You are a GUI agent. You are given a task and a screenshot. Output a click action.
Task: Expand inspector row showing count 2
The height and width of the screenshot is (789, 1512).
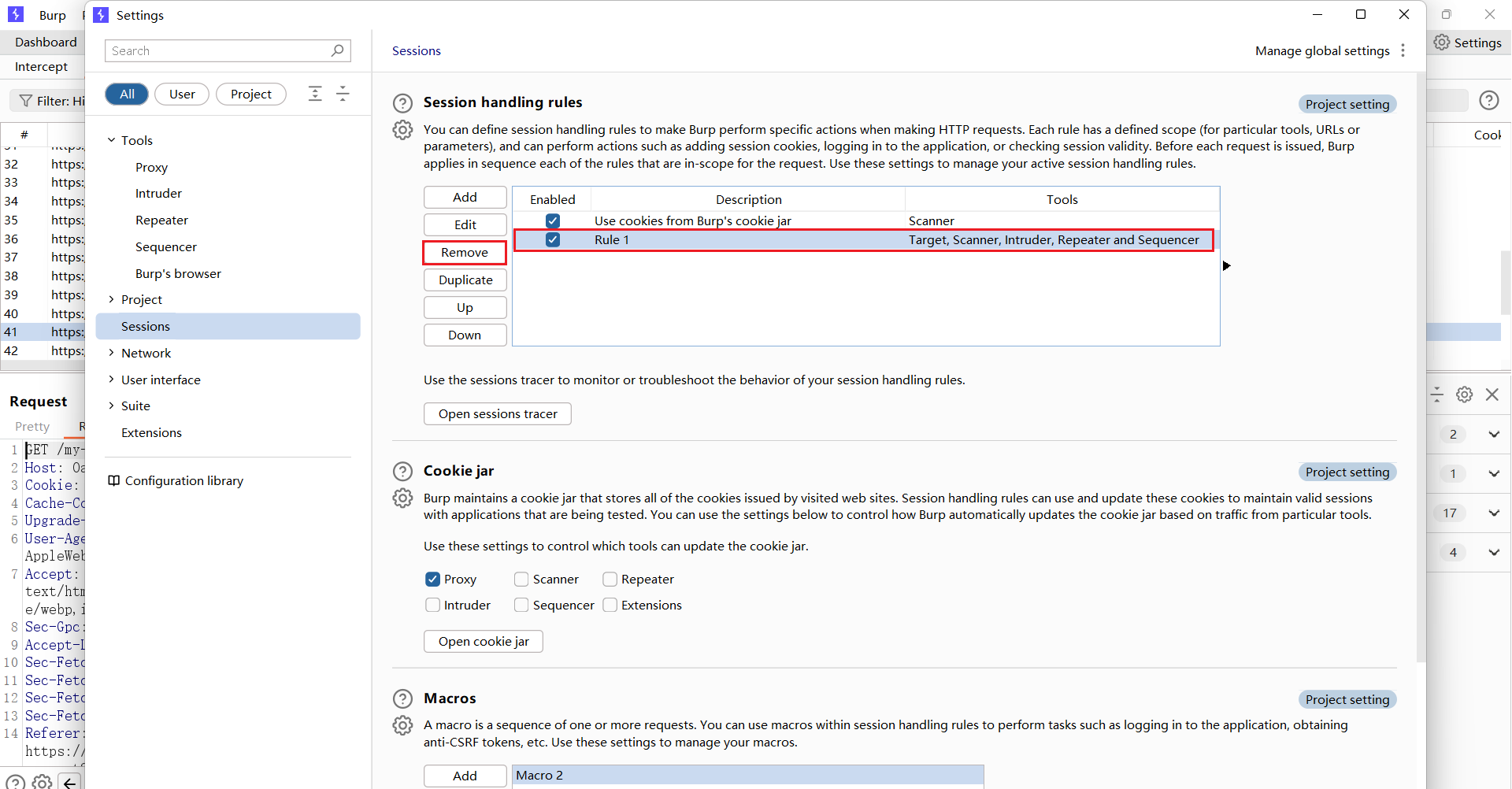1493,435
